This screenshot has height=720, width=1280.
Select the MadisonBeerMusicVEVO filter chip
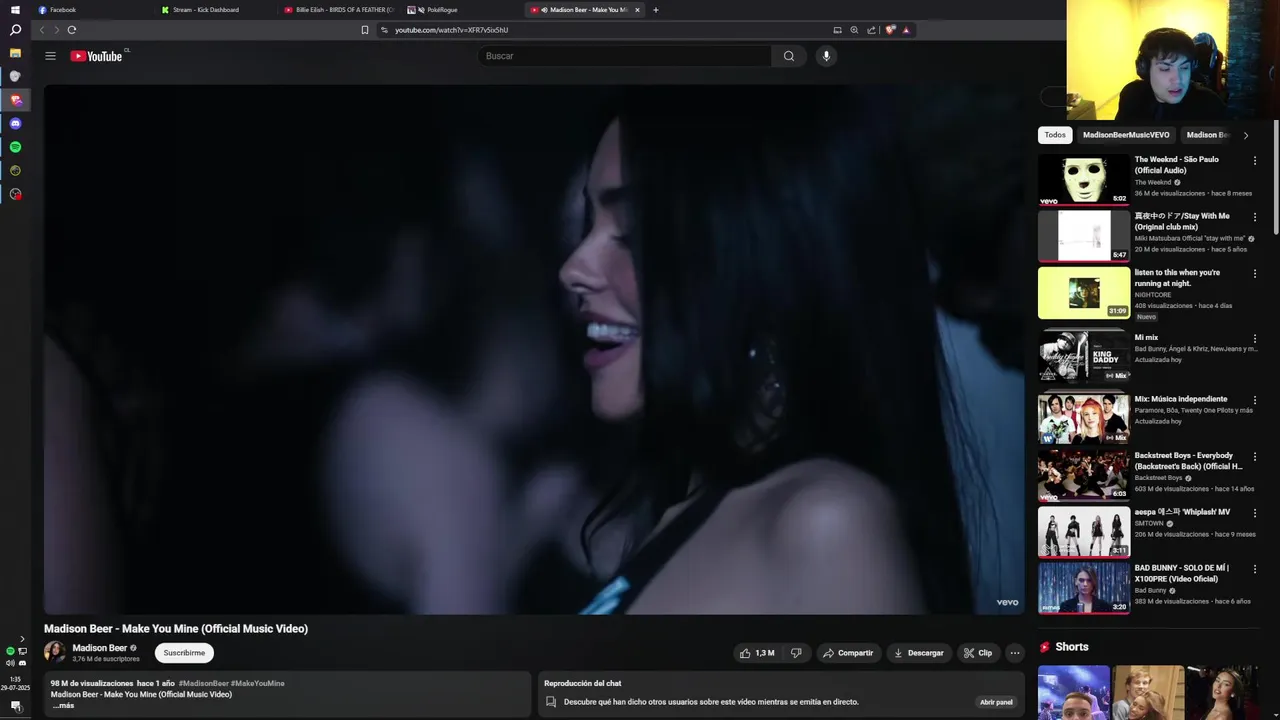[1126, 135]
